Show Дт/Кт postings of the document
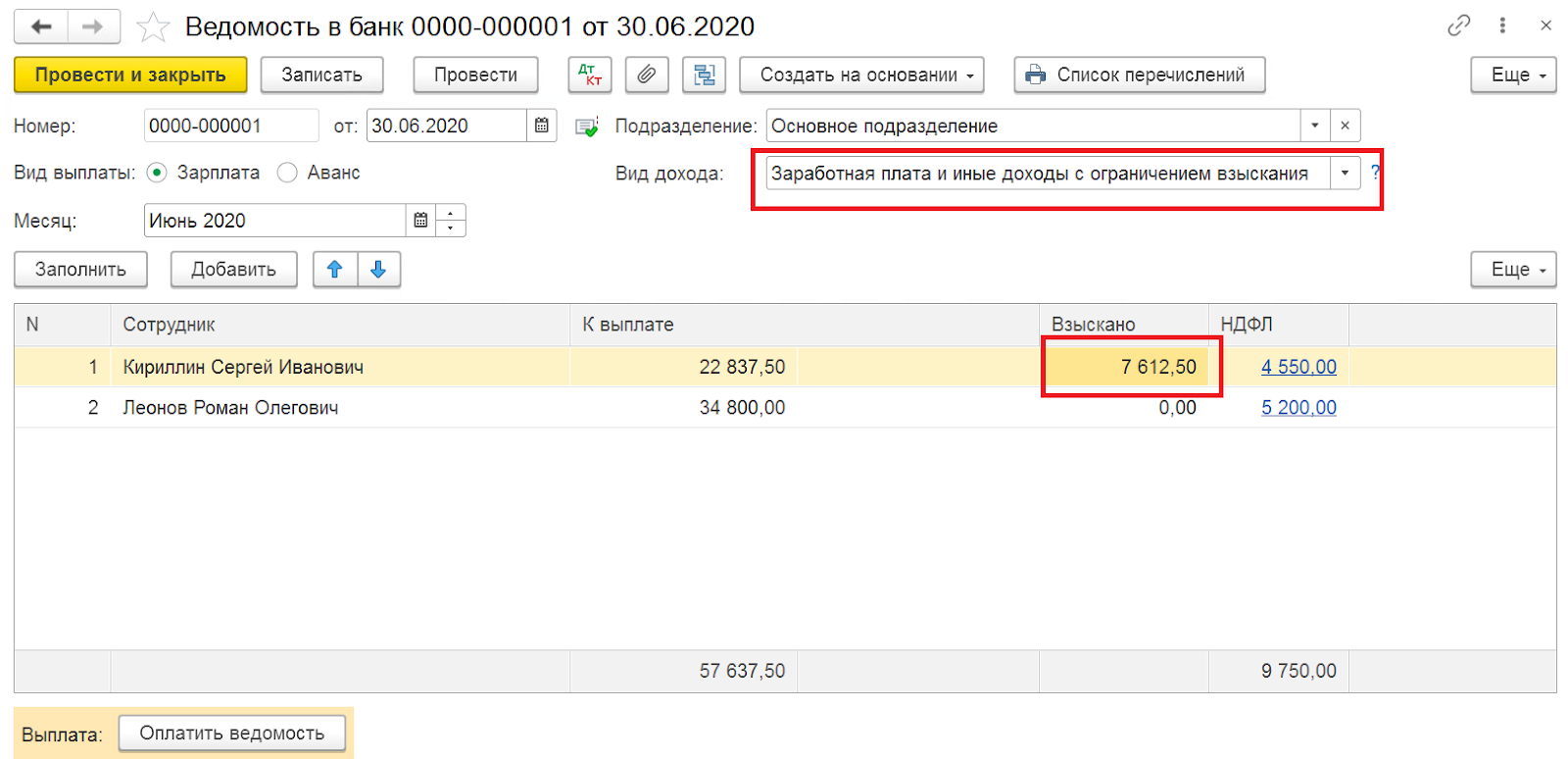1568x759 pixels. click(x=590, y=75)
